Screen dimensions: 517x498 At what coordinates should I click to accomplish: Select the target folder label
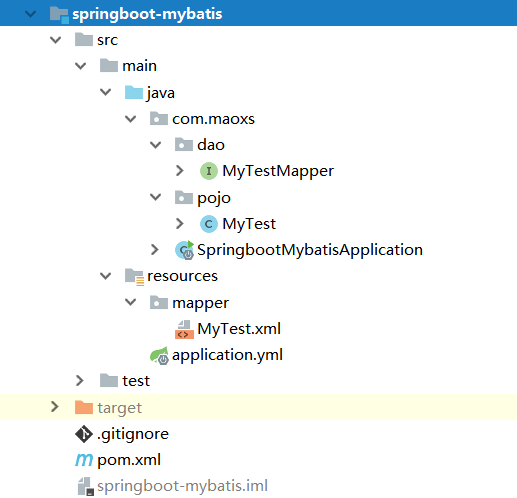tap(120, 408)
